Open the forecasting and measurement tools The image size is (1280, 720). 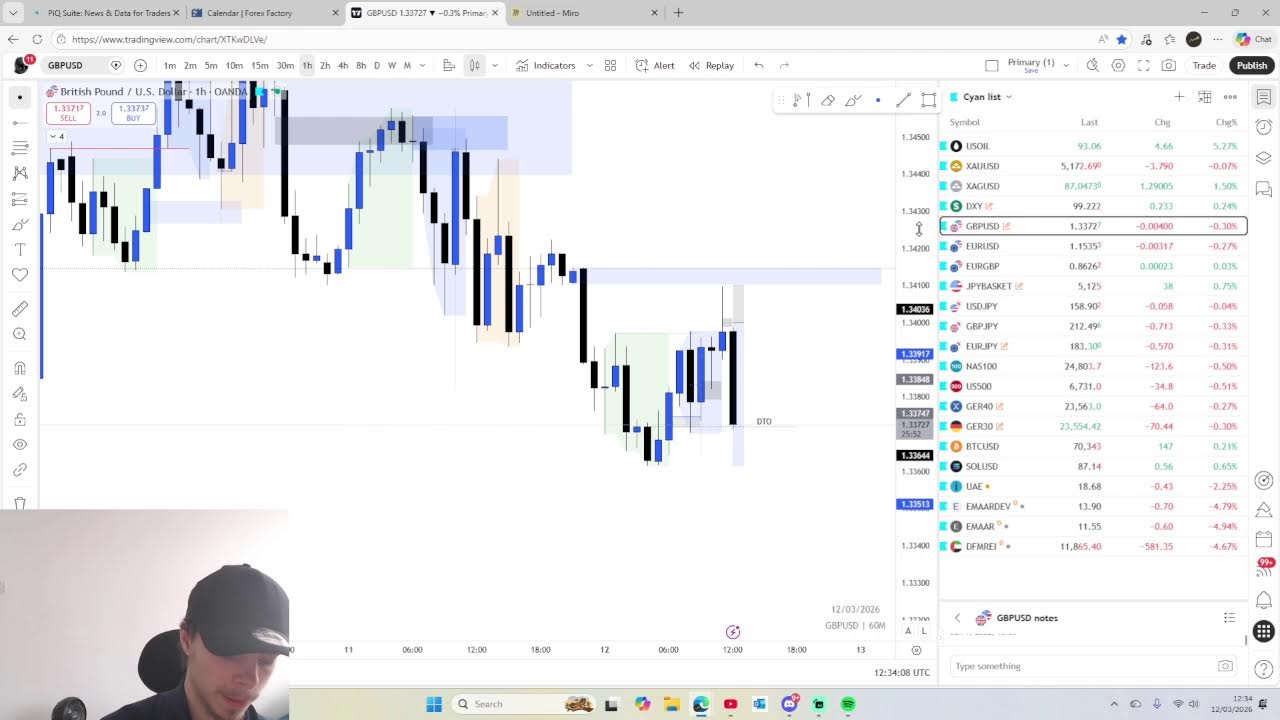19,199
